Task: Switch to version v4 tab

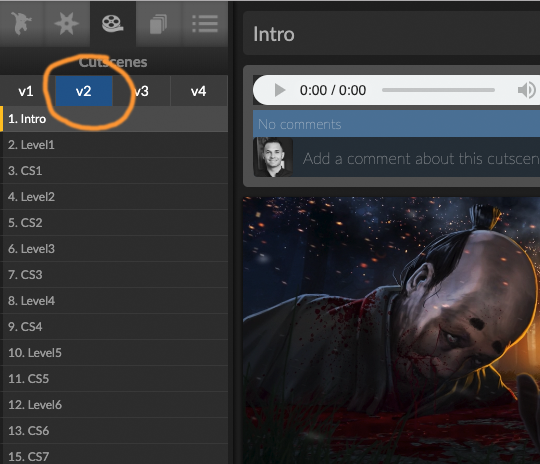Action: pos(199,91)
